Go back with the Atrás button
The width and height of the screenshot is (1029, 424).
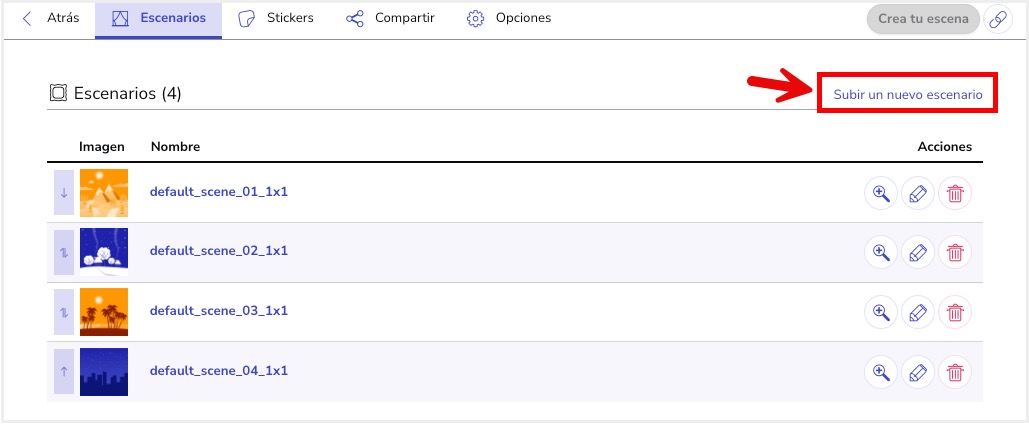click(x=51, y=18)
